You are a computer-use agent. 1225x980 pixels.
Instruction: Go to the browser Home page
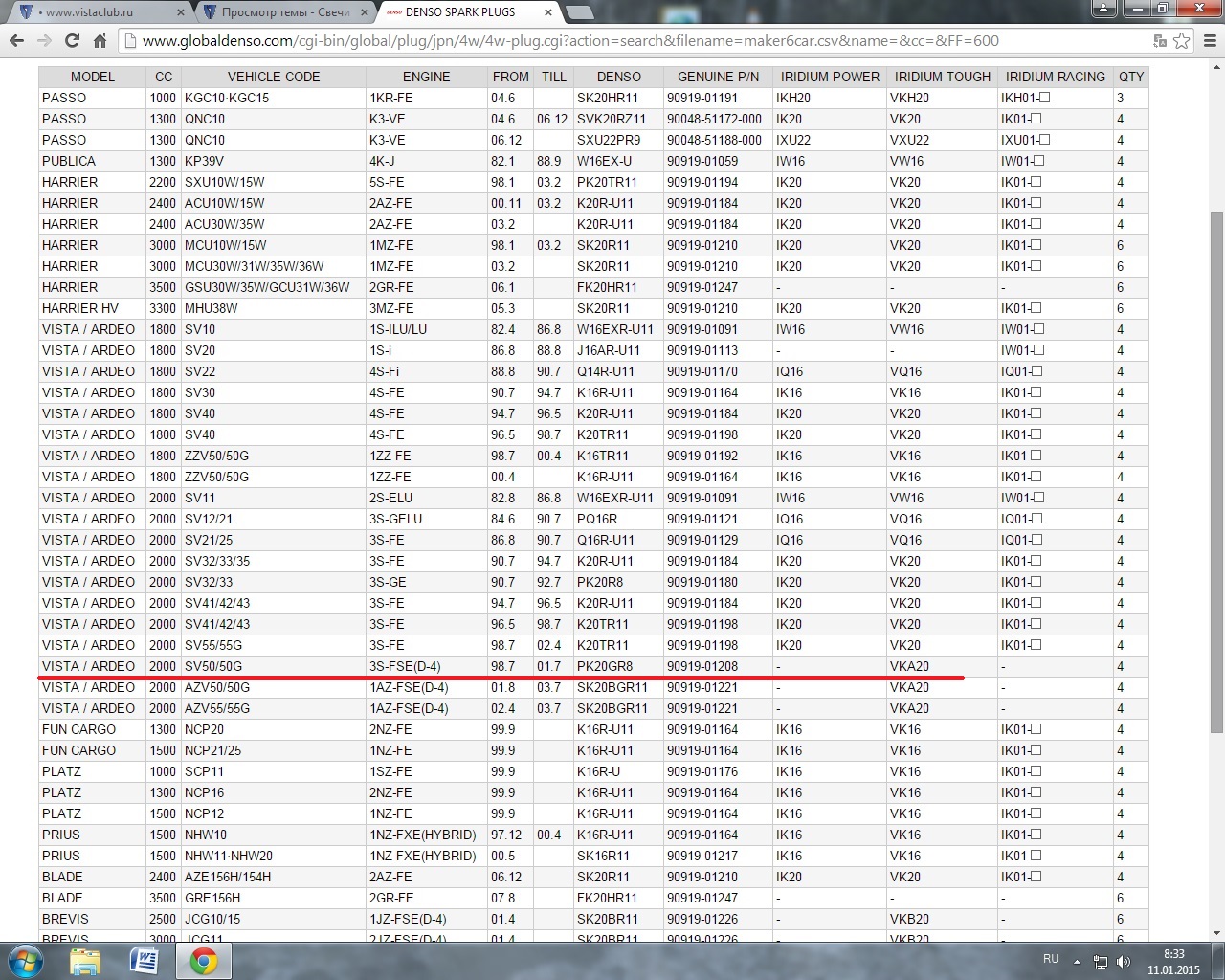point(100,41)
